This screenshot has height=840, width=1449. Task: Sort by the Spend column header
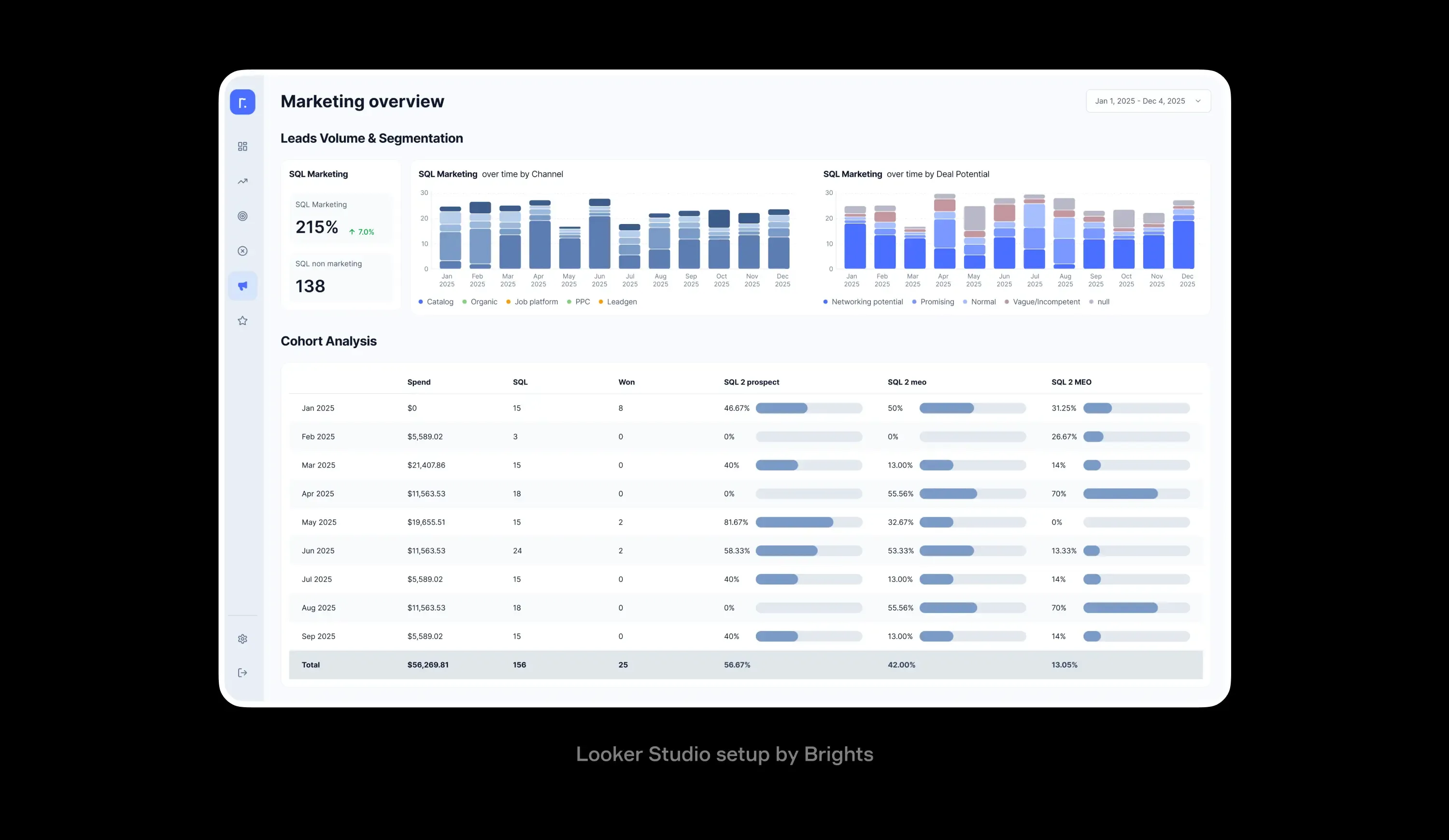coord(419,382)
